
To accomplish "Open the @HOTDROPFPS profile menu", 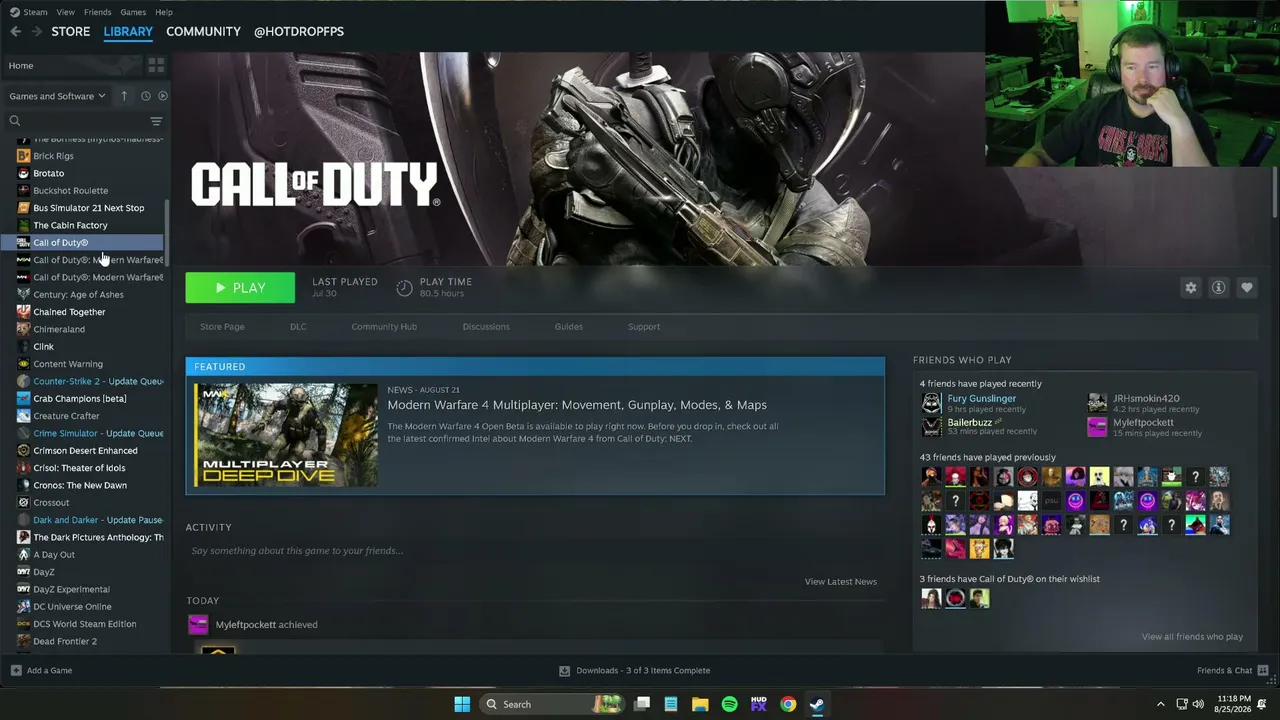I will click(298, 32).
